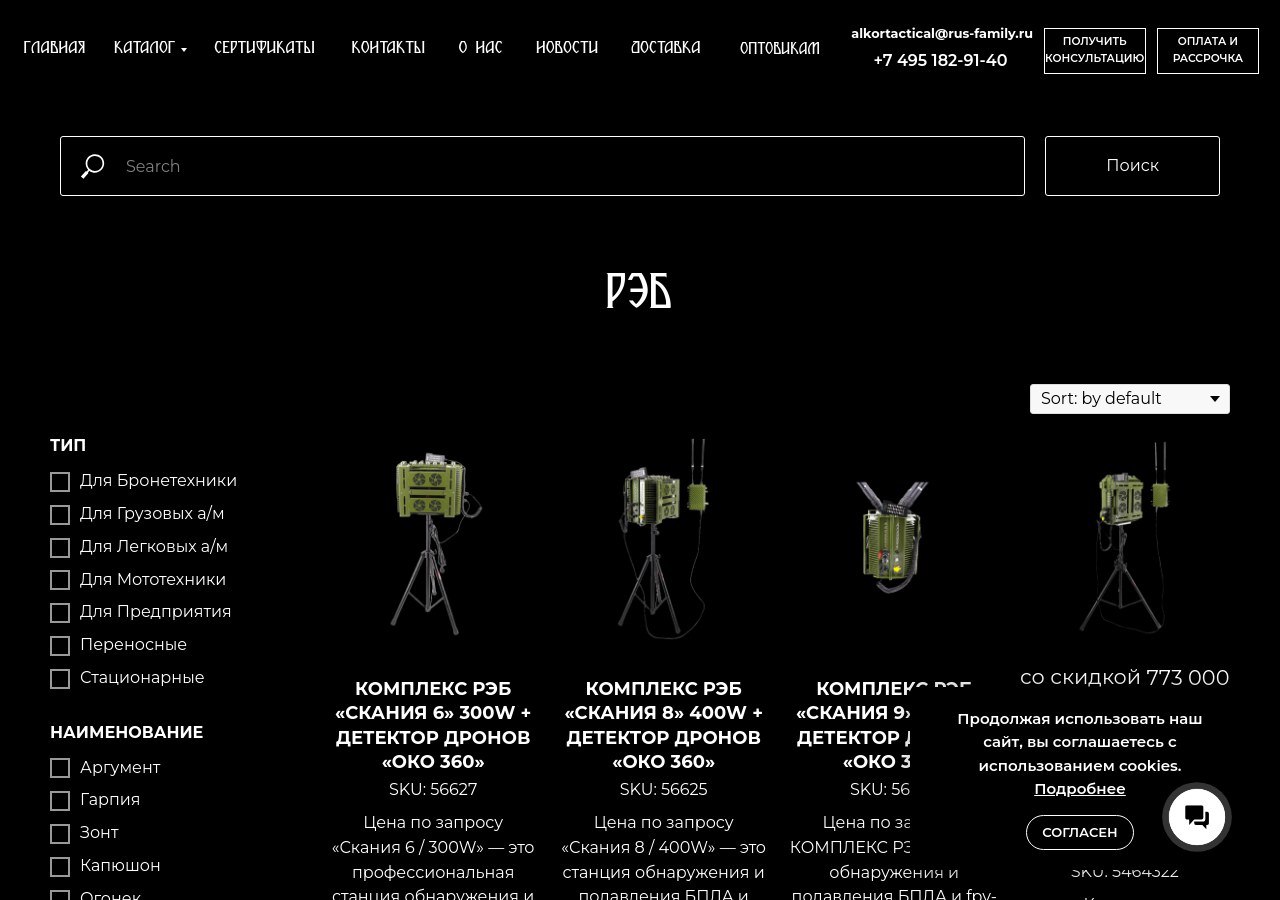Viewport: 1280px width, 900px height.
Task: Open the Доставка navigation page
Action: pos(665,48)
